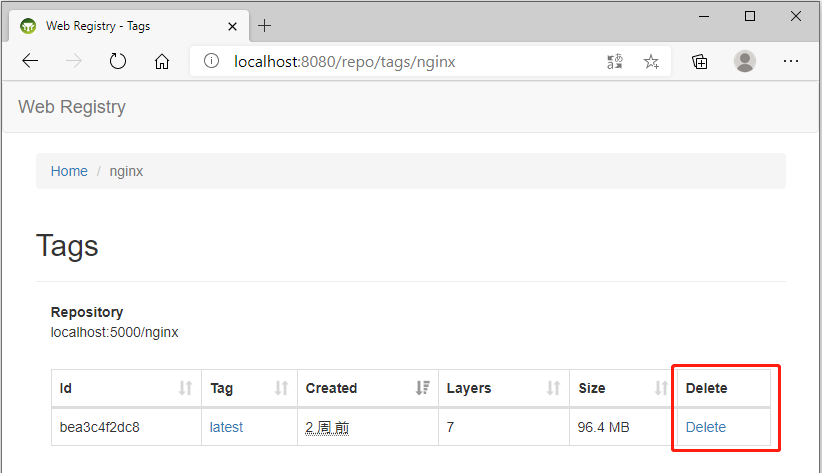Add this page to favorites star
This screenshot has height=473, width=822.
[651, 61]
